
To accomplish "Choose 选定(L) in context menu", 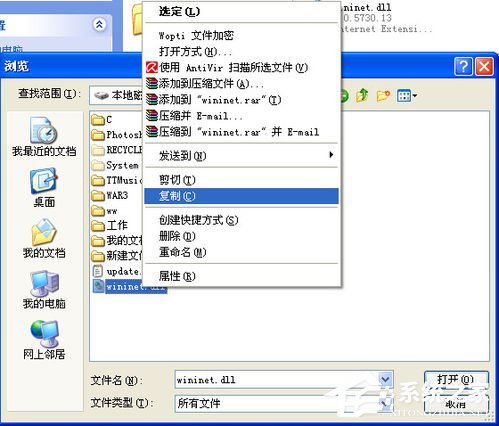I will pyautogui.click(x=241, y=12).
